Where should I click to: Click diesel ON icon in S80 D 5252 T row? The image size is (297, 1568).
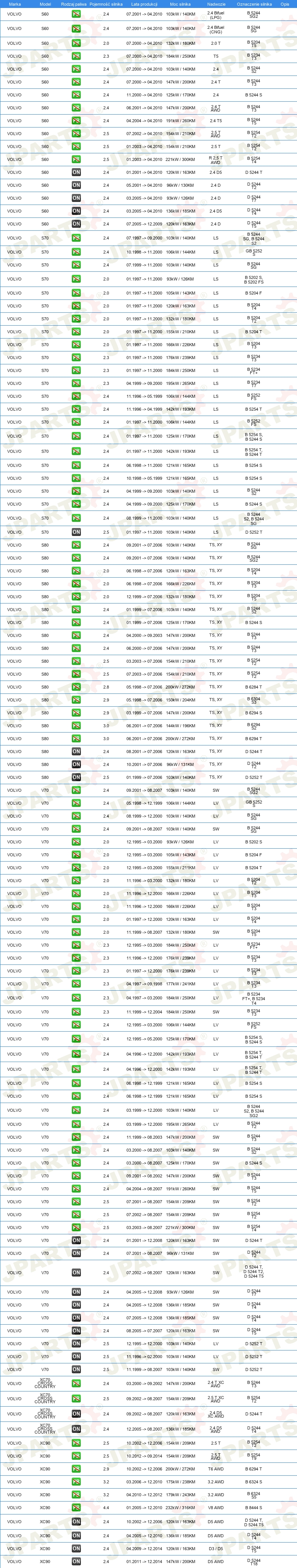coord(76,777)
